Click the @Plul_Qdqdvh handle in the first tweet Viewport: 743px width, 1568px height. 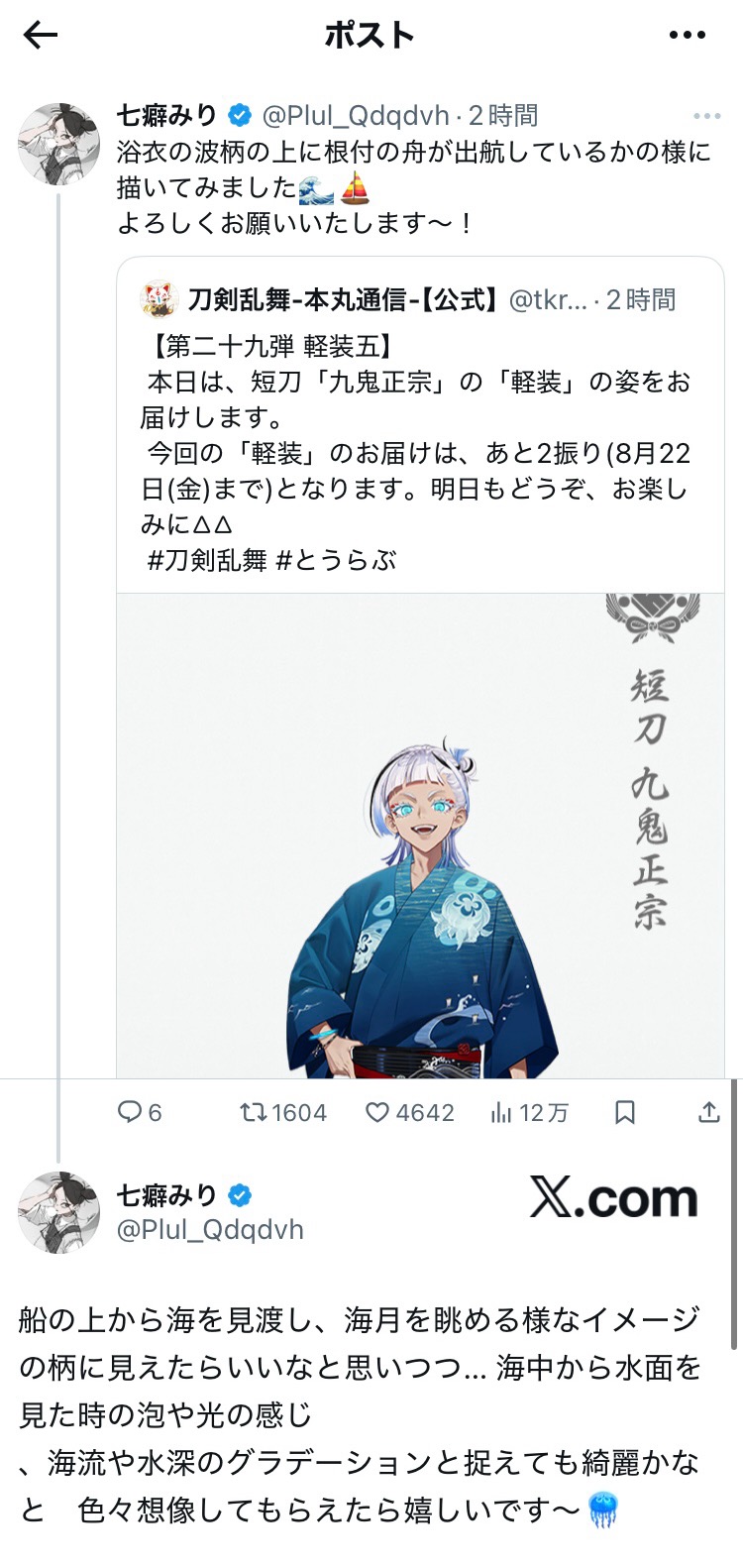(356, 116)
